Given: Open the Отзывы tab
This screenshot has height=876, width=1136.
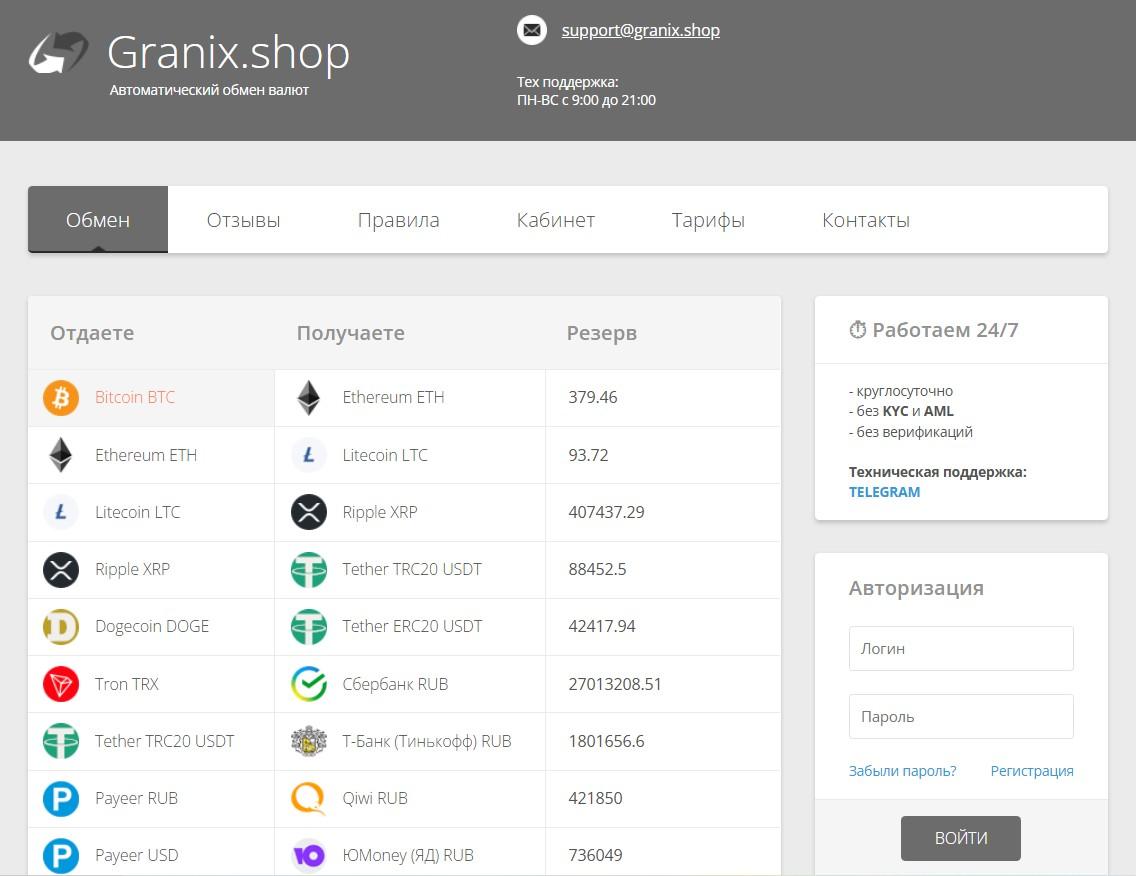Looking at the screenshot, I should click(x=243, y=220).
